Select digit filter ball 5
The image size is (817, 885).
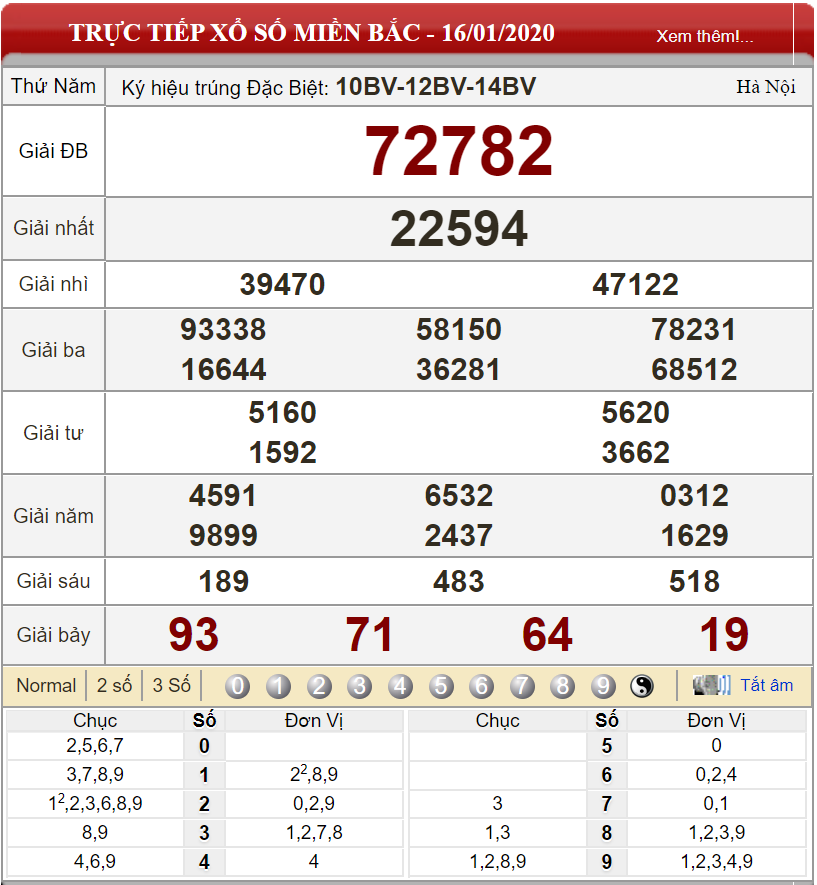point(441,686)
